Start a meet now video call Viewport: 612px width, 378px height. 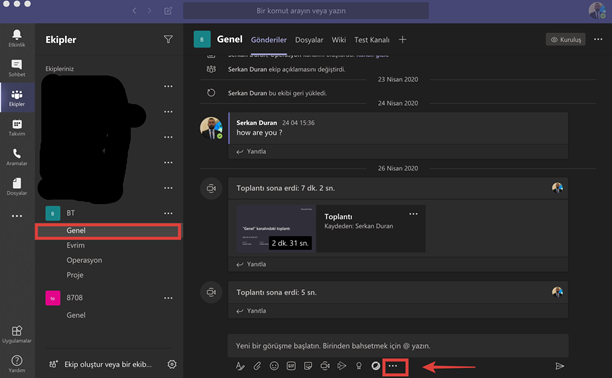[325, 366]
